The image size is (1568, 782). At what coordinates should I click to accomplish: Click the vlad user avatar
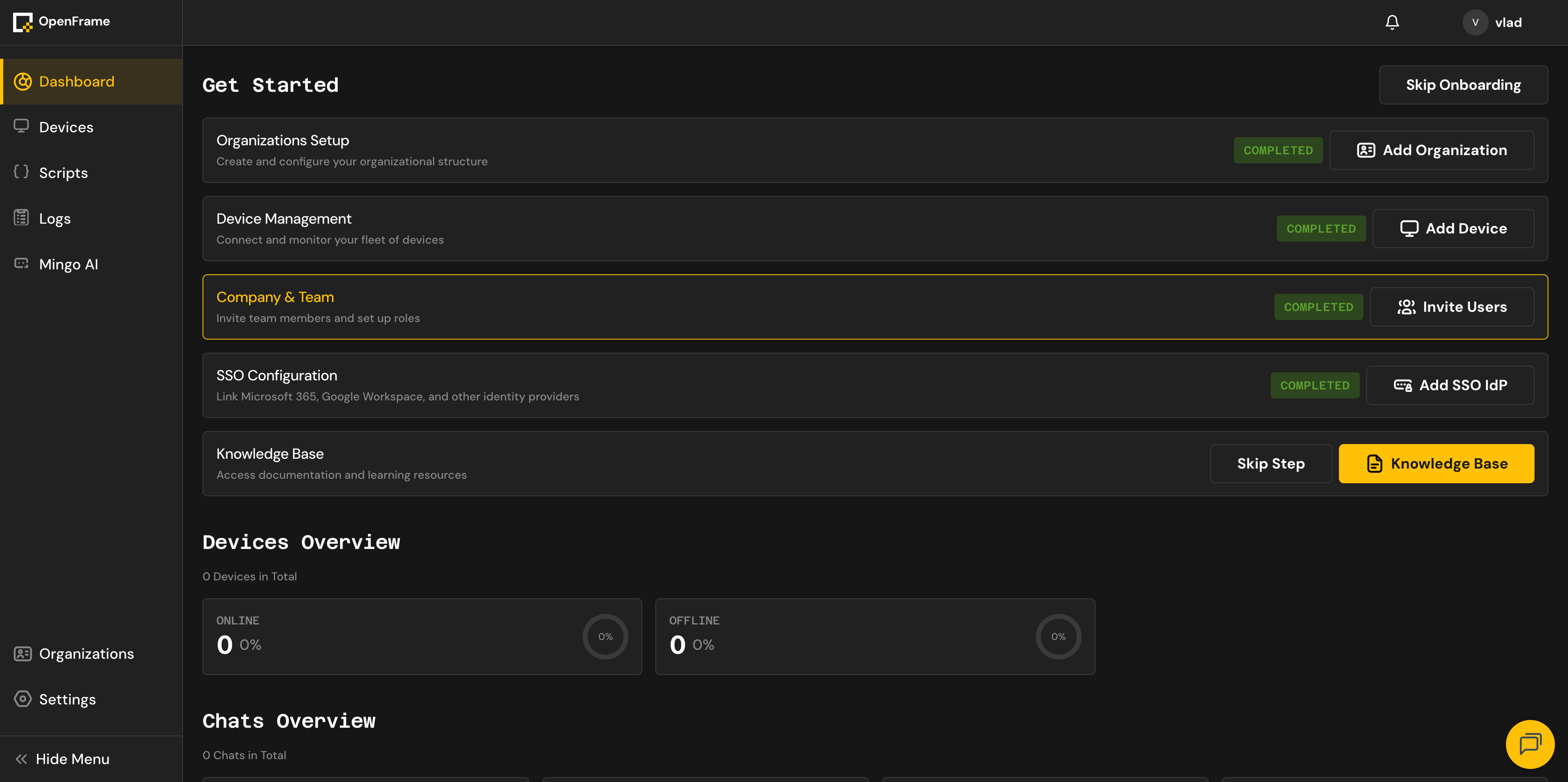(1475, 22)
